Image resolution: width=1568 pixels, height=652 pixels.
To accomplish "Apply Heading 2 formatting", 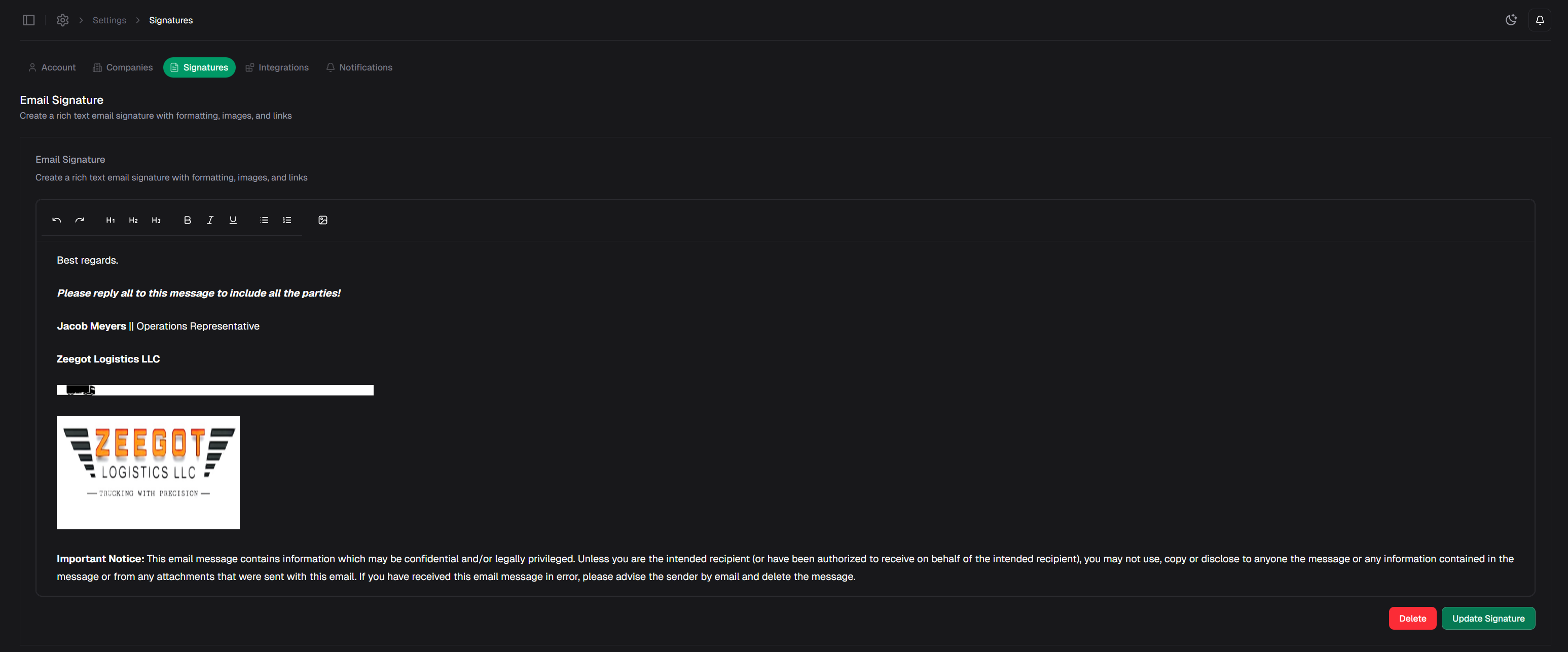I will (x=133, y=221).
